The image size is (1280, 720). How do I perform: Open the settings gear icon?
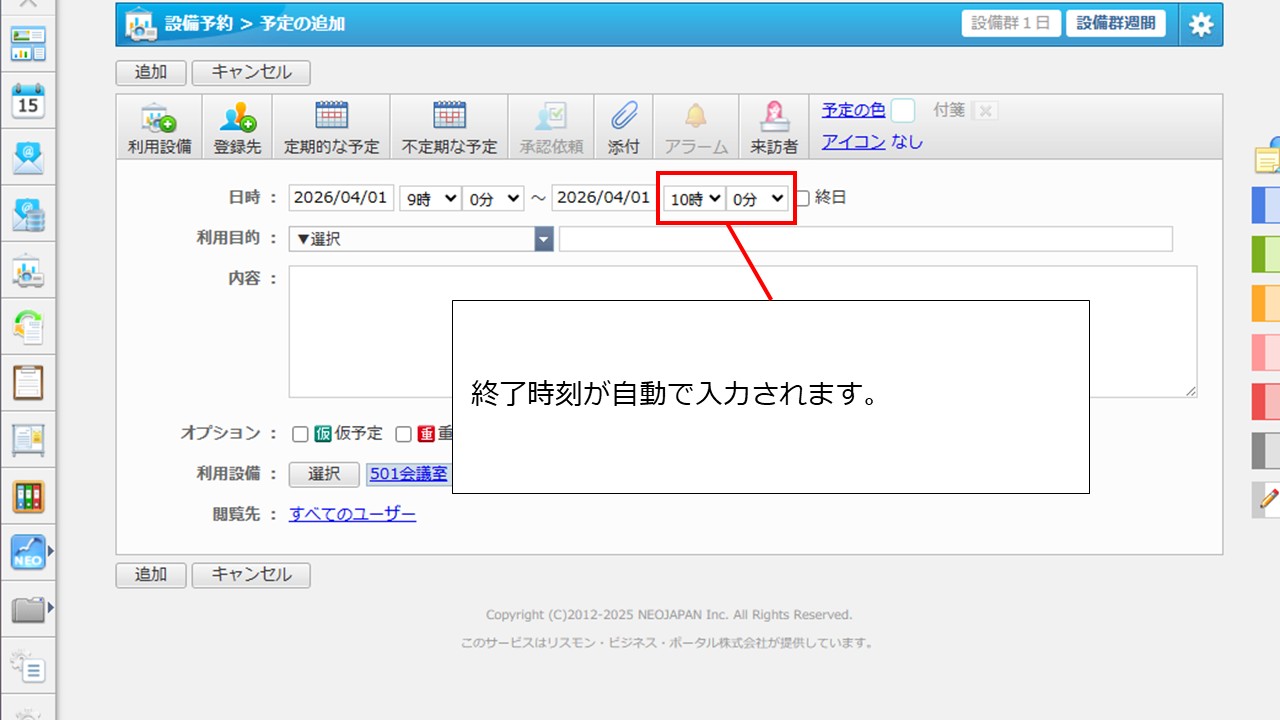tap(1200, 25)
